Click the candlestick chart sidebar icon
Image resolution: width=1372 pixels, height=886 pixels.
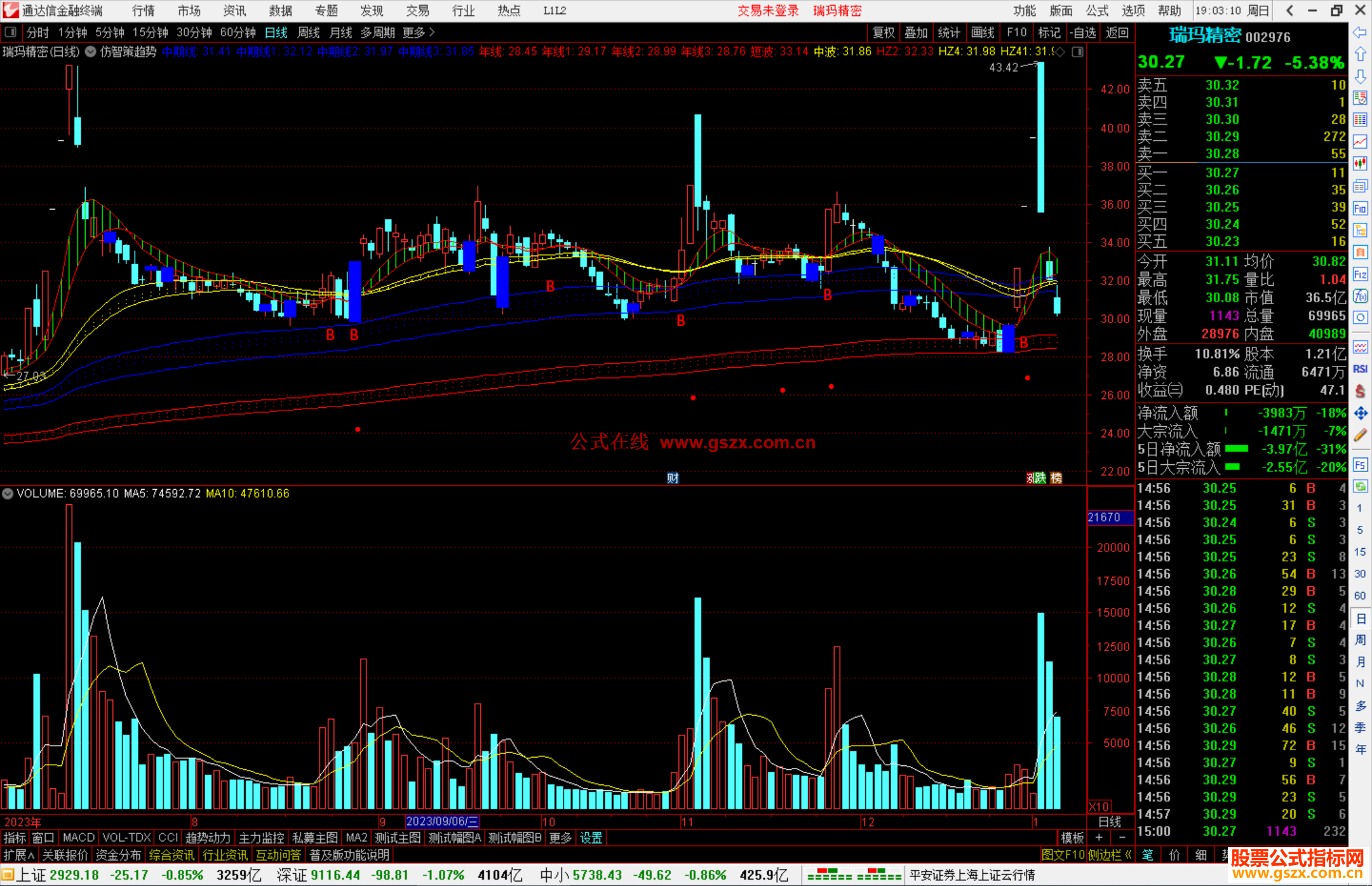pyautogui.click(x=1360, y=163)
